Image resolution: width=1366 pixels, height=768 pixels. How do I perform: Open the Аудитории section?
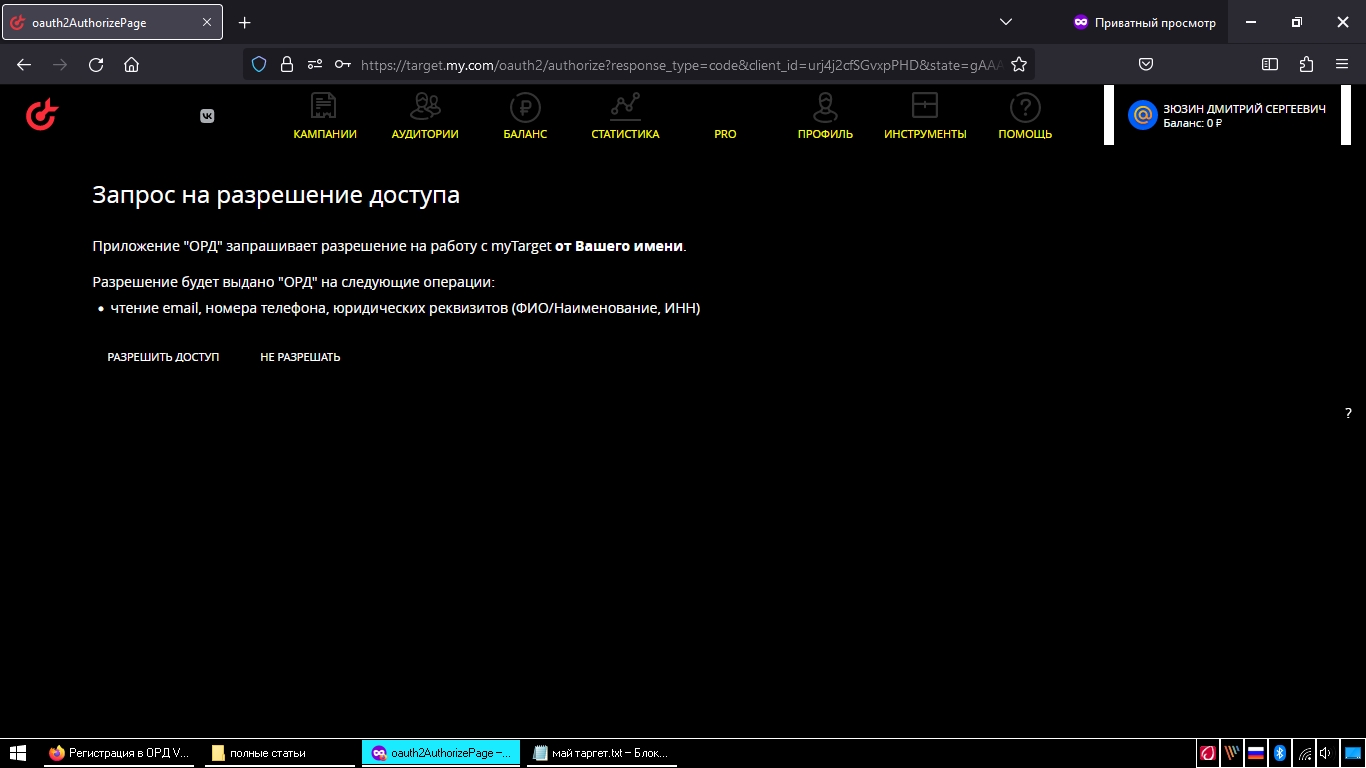pyautogui.click(x=425, y=116)
